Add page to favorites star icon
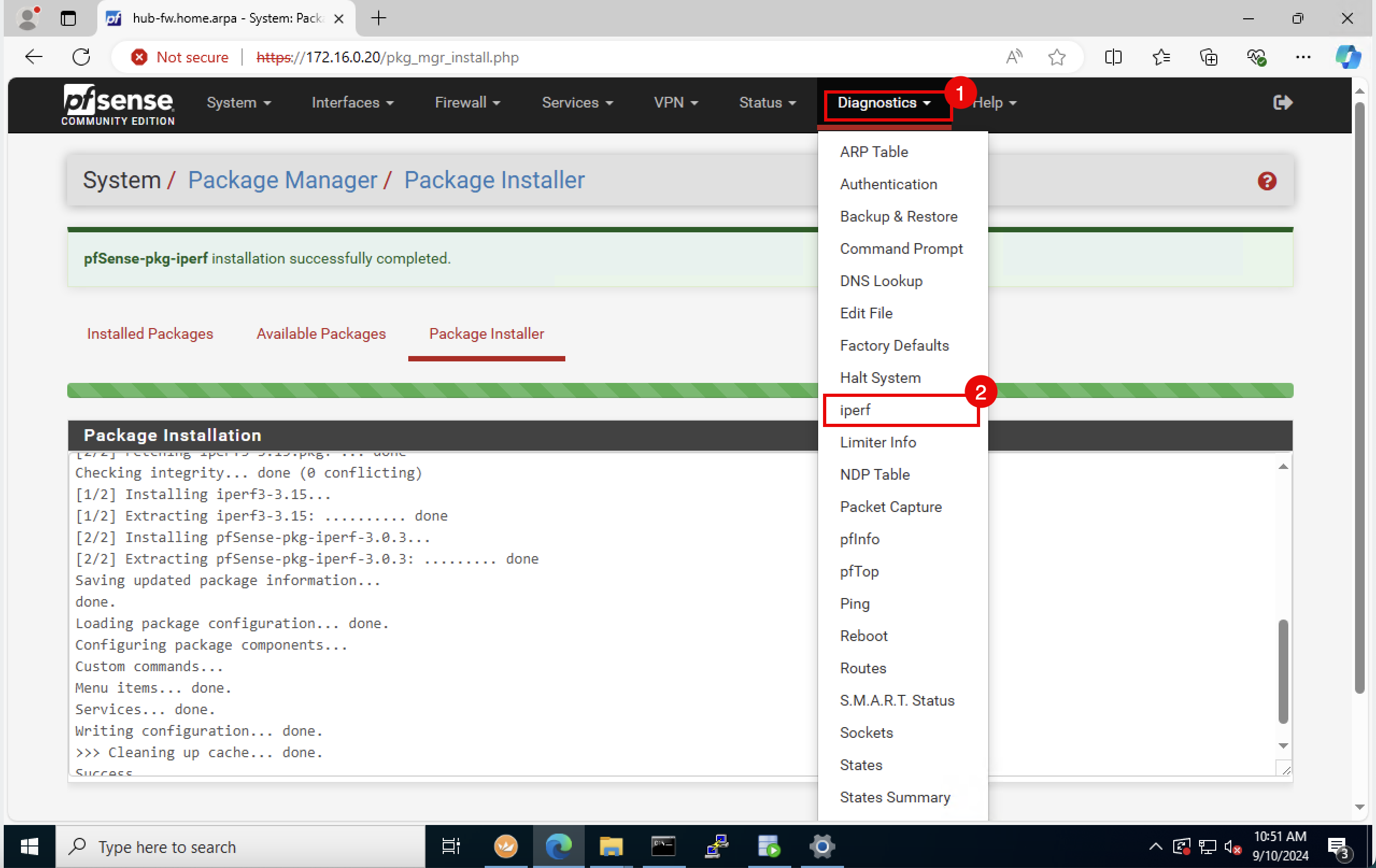Screen dimensions: 1376x868 coord(1056,57)
